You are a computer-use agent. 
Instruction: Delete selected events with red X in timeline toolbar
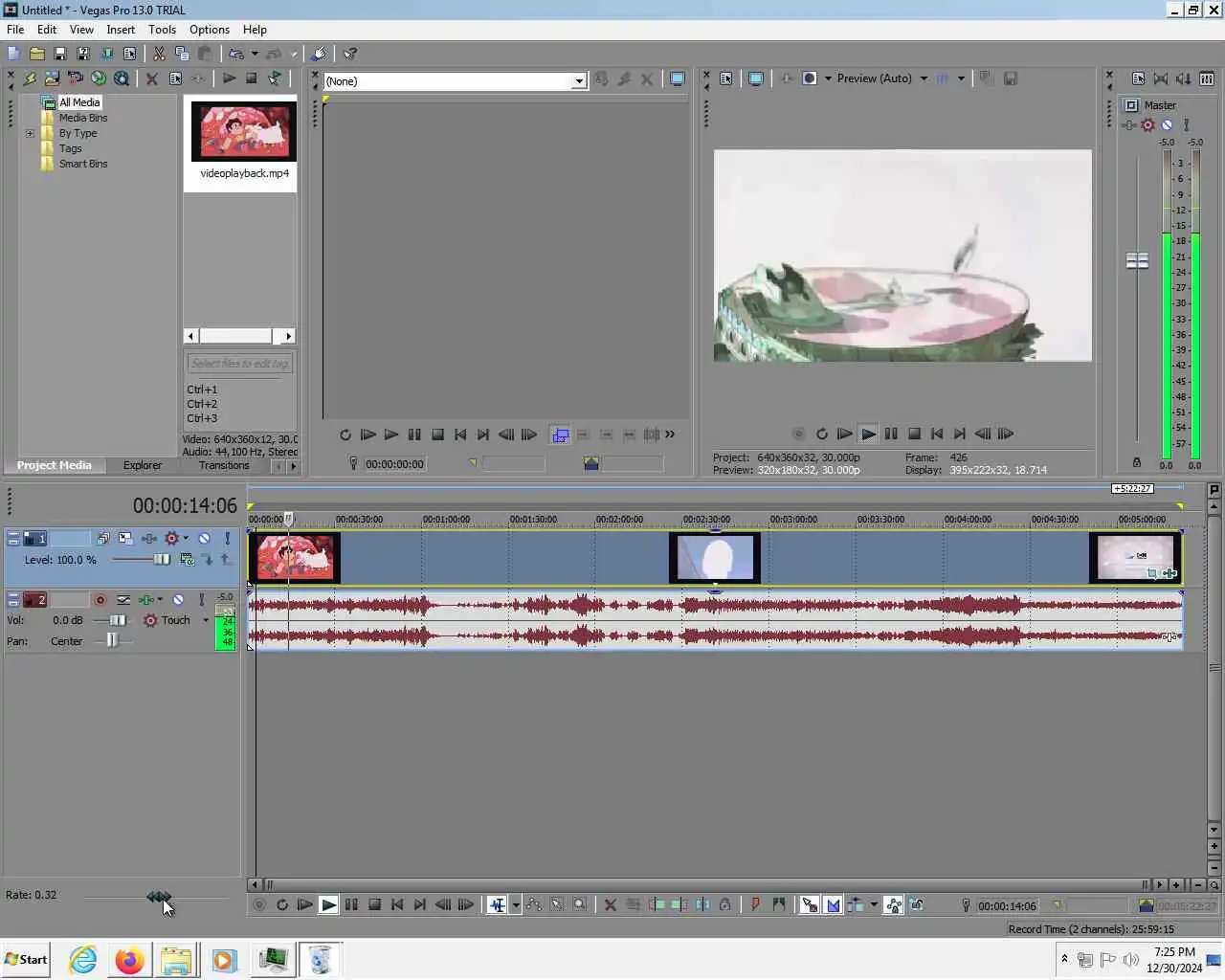pos(610,904)
